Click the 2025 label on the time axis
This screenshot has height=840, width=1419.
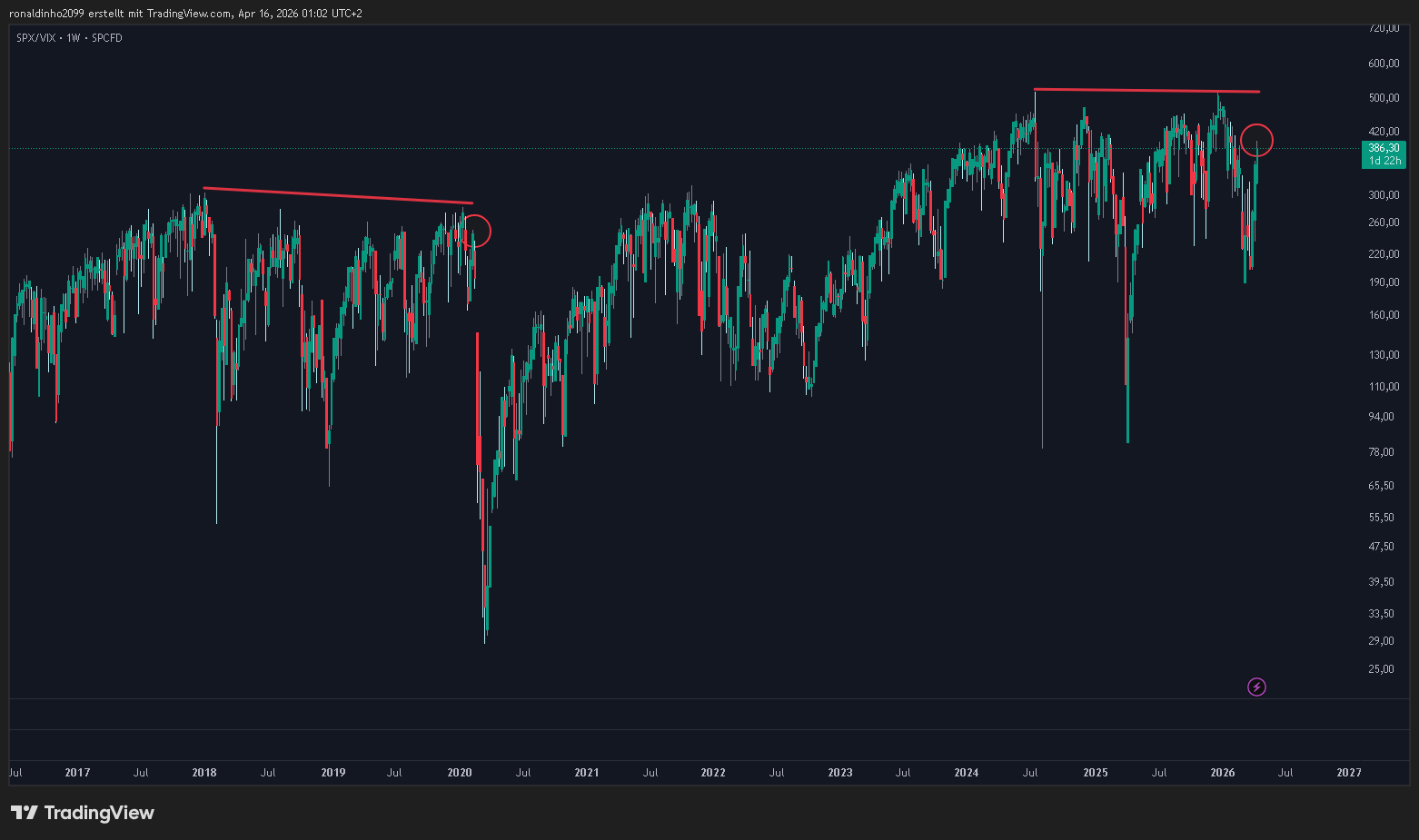[x=1096, y=773]
